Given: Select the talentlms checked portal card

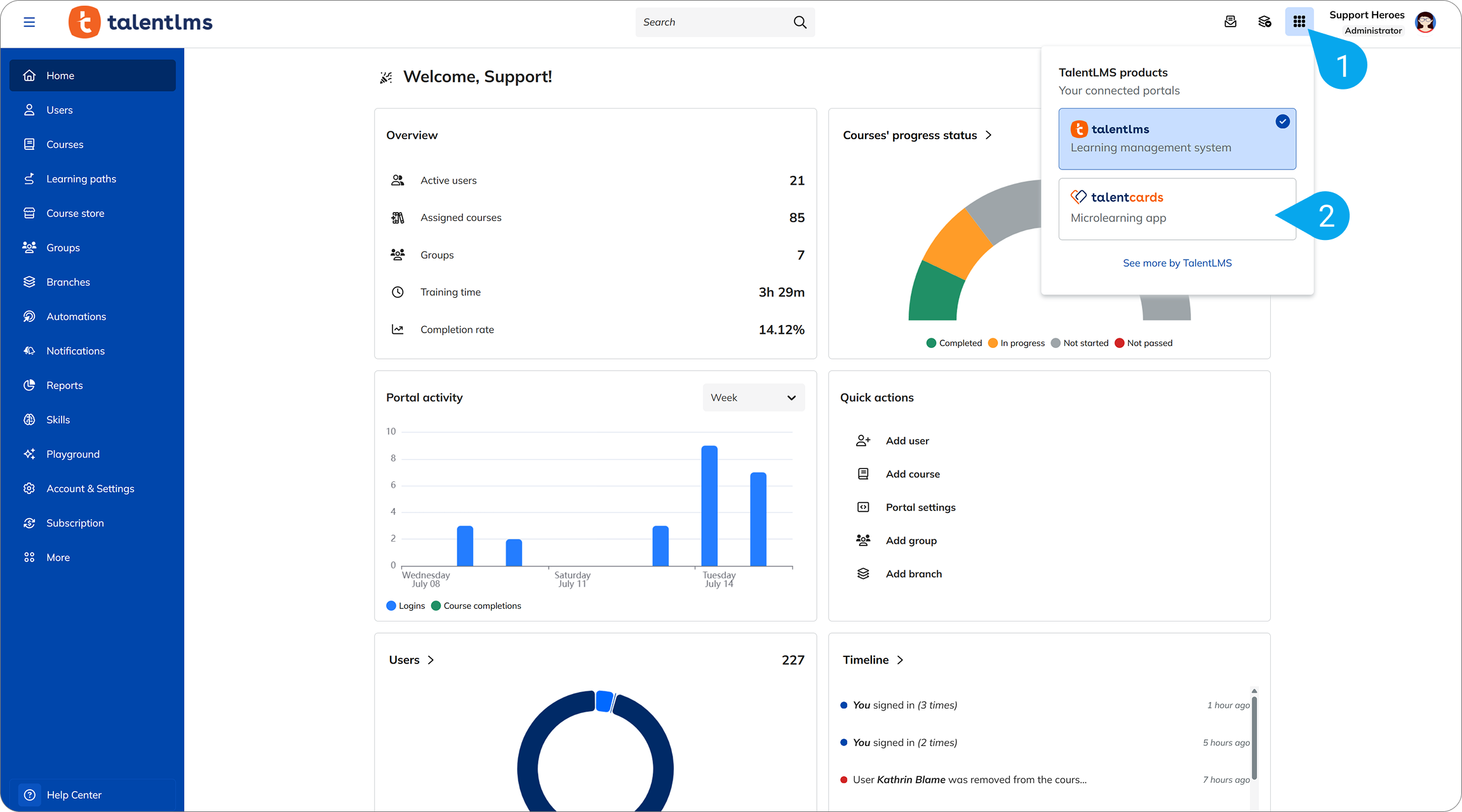Looking at the screenshot, I should [1177, 138].
